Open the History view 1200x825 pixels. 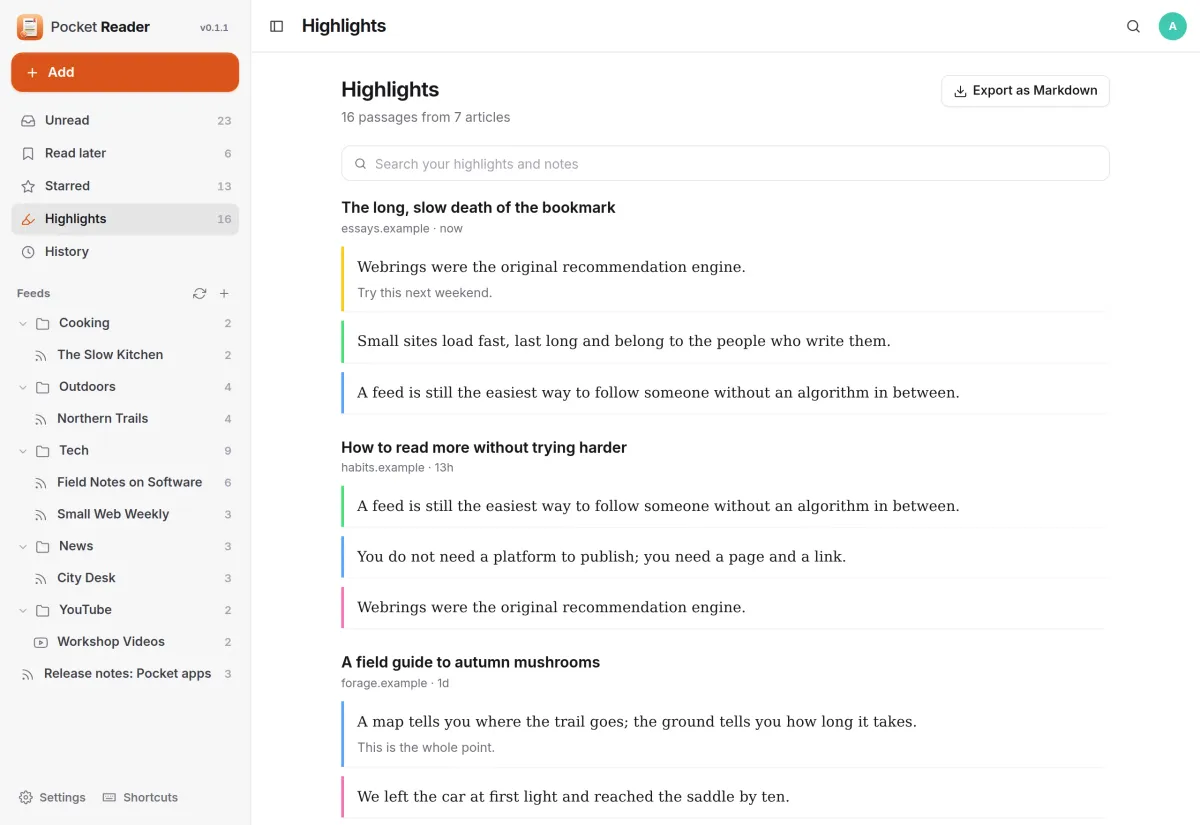[125, 252]
